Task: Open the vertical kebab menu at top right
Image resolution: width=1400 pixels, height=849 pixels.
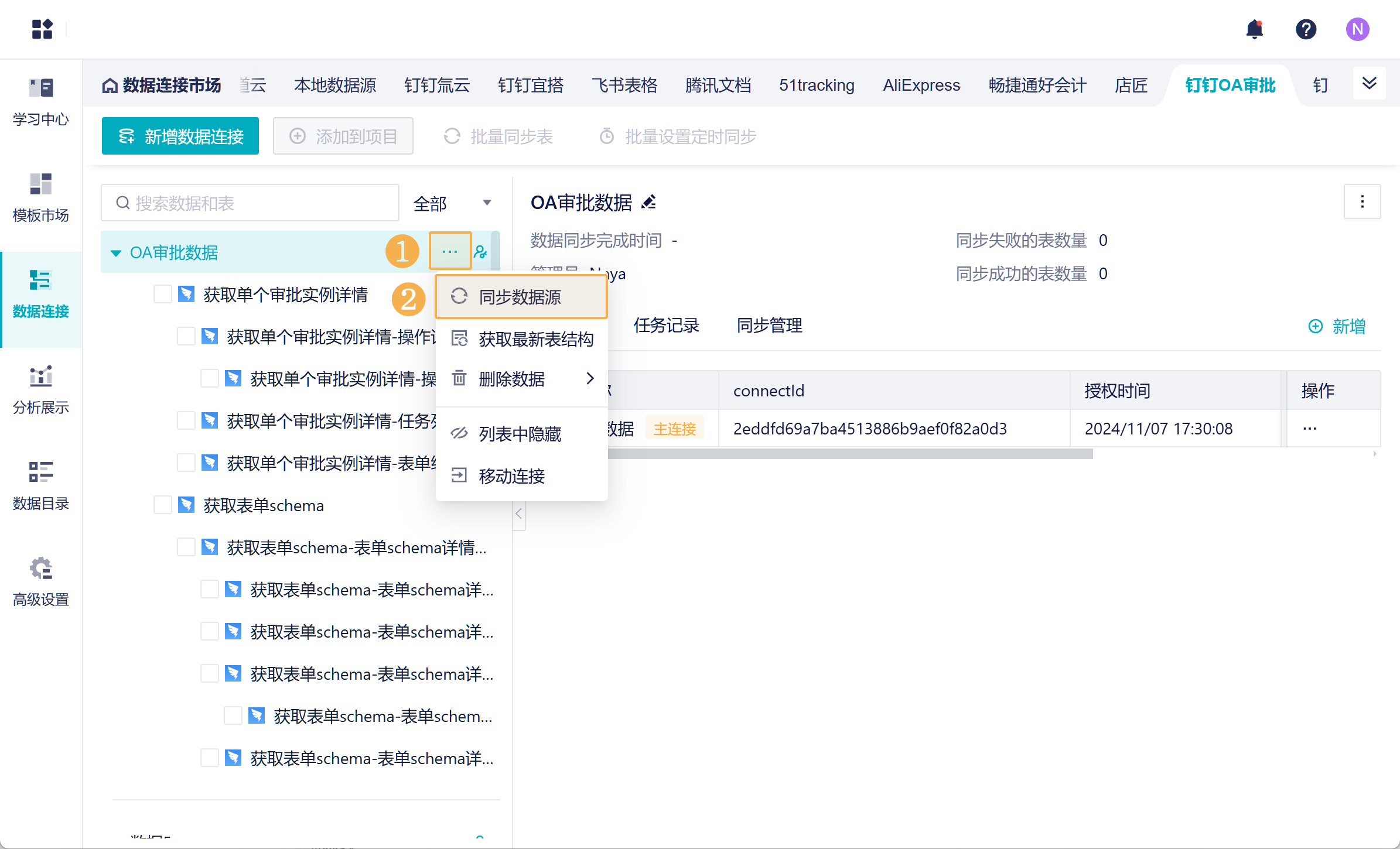Action: [1362, 202]
